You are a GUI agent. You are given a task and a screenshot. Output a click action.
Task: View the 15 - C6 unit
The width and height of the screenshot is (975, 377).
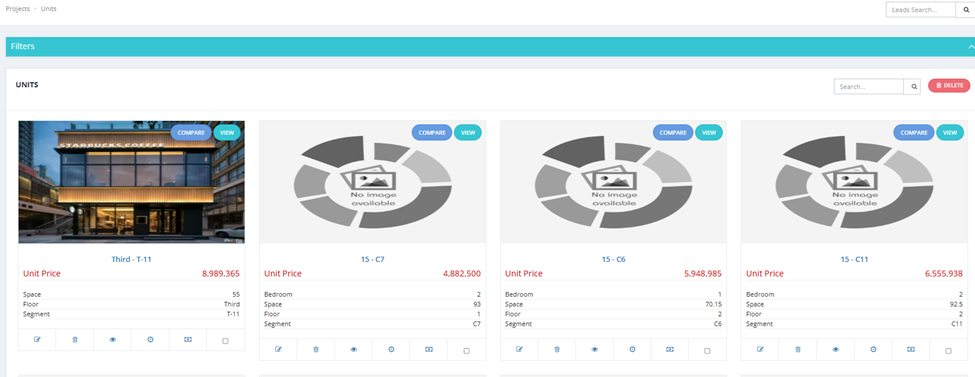709,132
